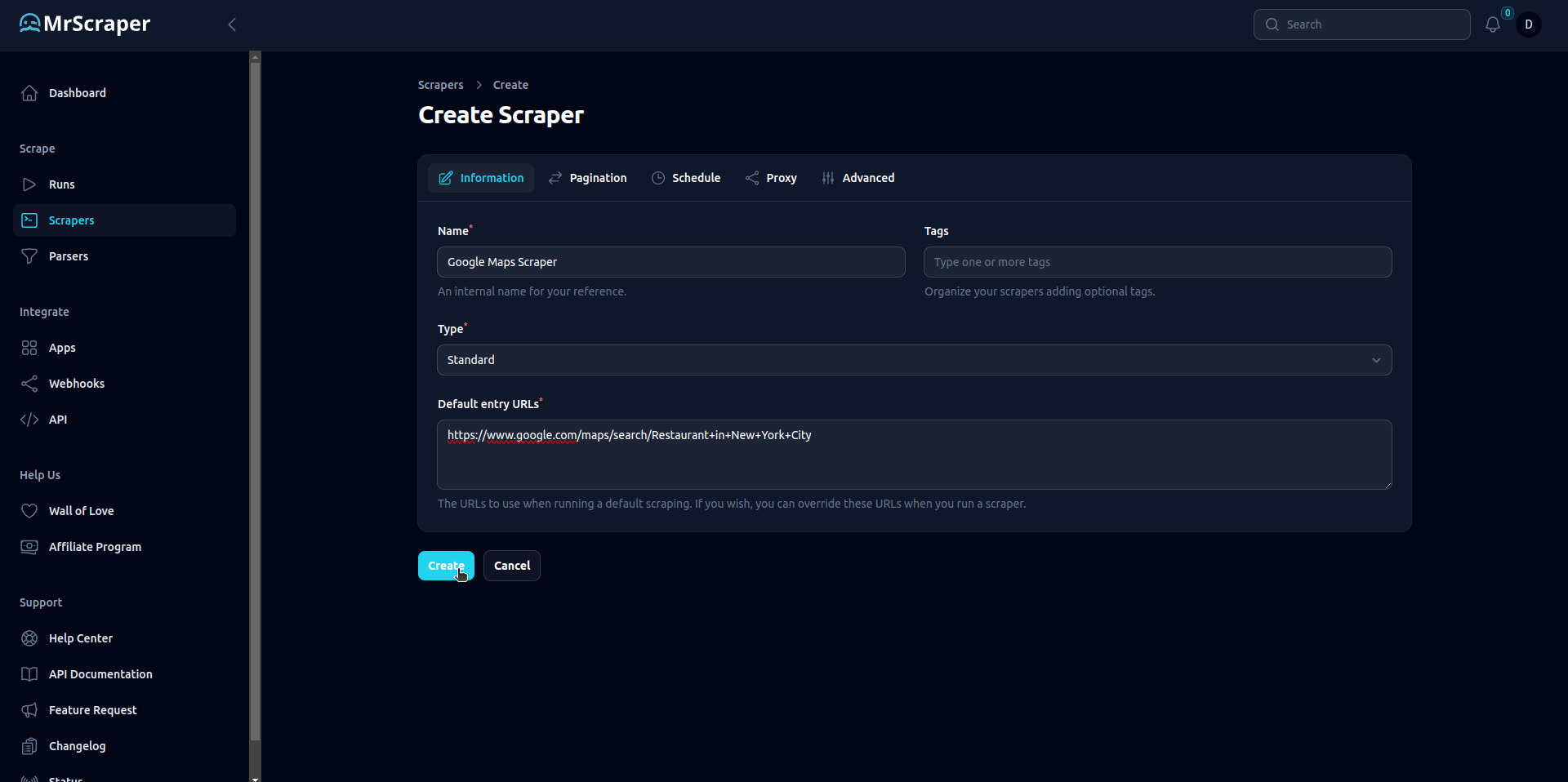Image resolution: width=1568 pixels, height=782 pixels.
Task: Click the top Search field
Action: point(1361,24)
